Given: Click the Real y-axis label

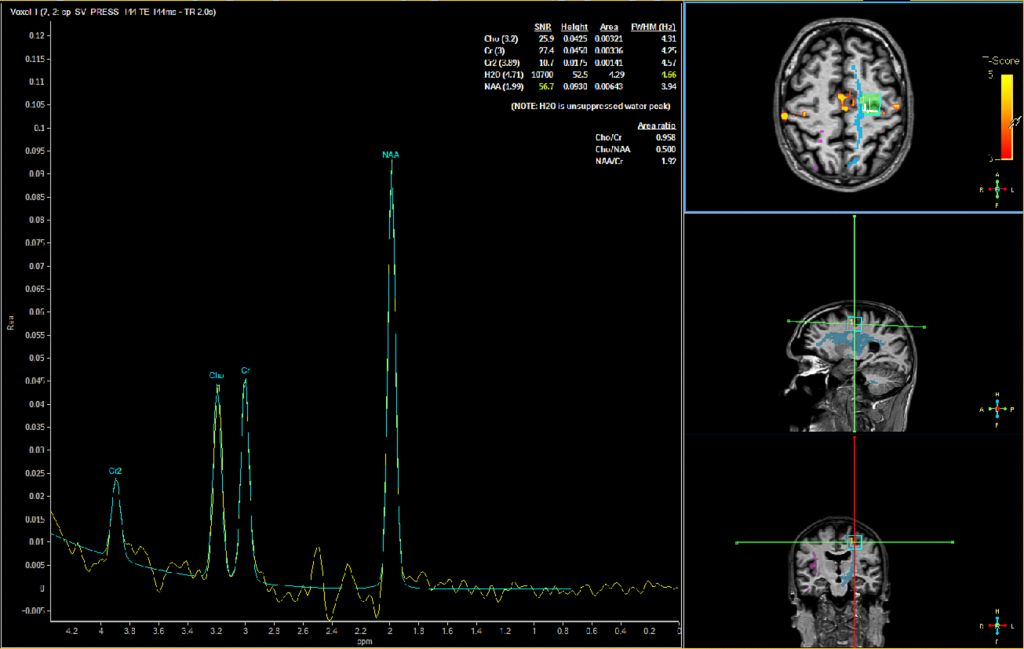Looking at the screenshot, I should click(x=10, y=323).
